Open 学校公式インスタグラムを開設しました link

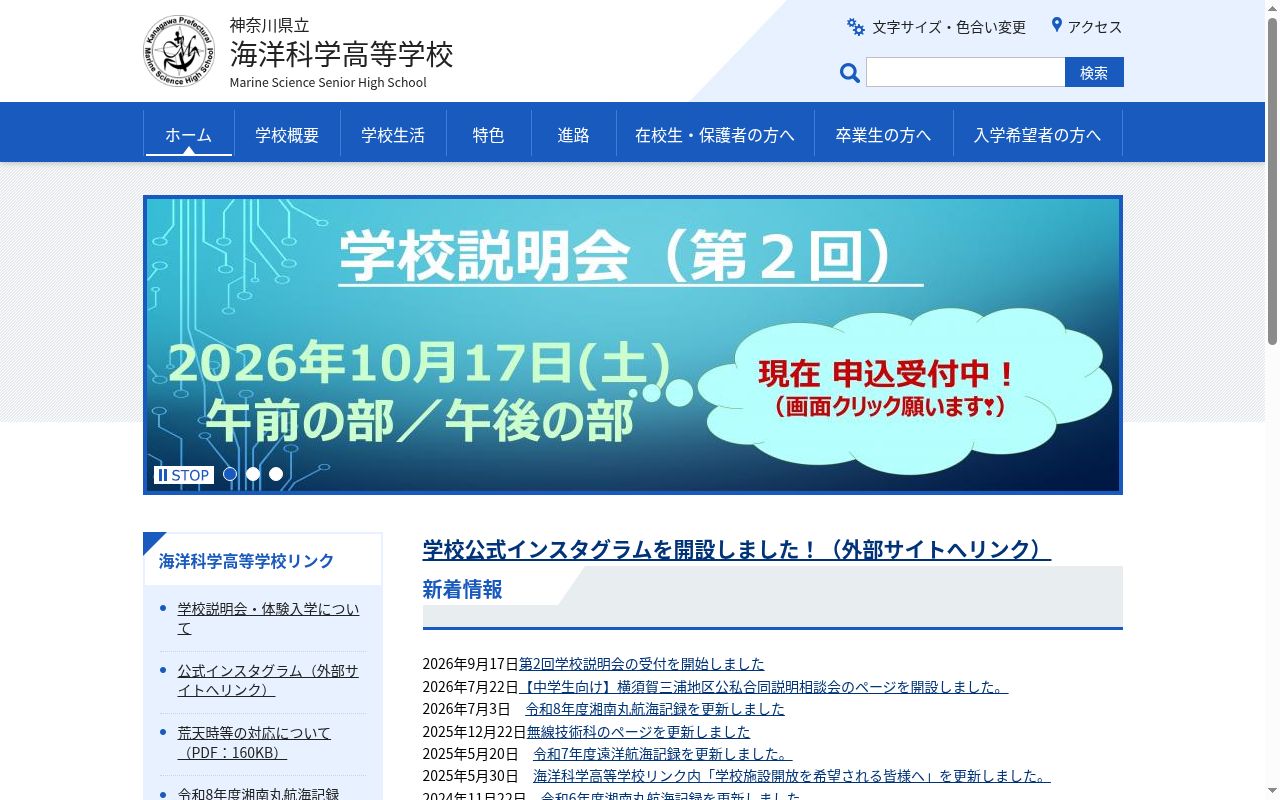click(x=736, y=549)
